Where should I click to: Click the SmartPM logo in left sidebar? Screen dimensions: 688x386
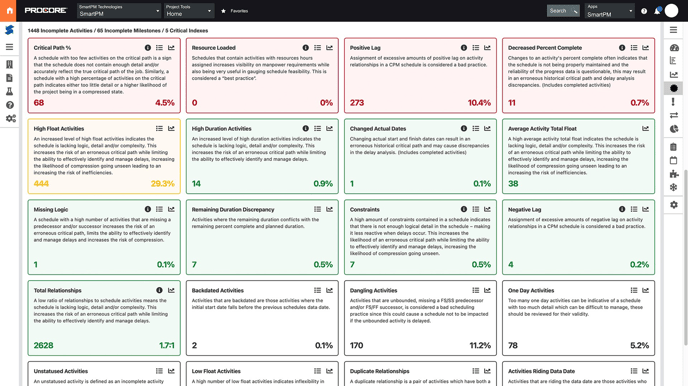pos(9,30)
